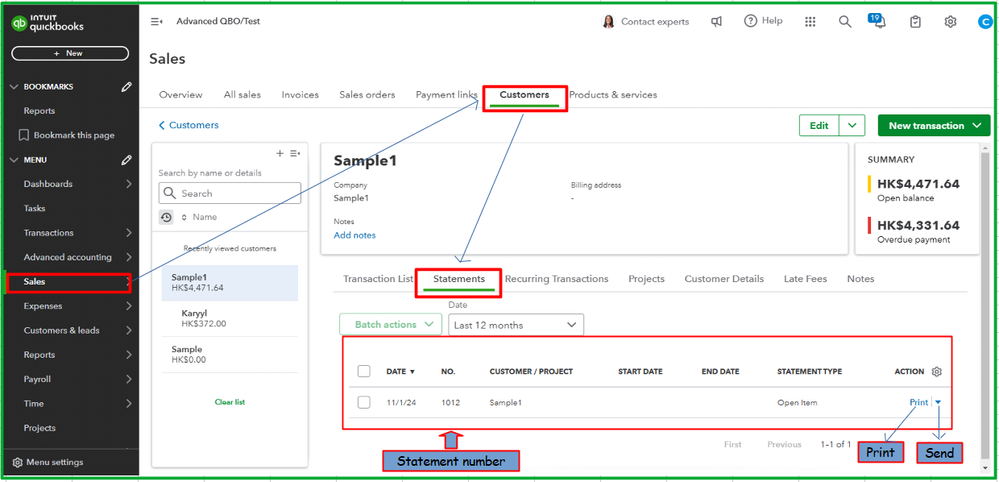Open the notifications bell icon
Screen dimensions: 999x482
click(880, 23)
